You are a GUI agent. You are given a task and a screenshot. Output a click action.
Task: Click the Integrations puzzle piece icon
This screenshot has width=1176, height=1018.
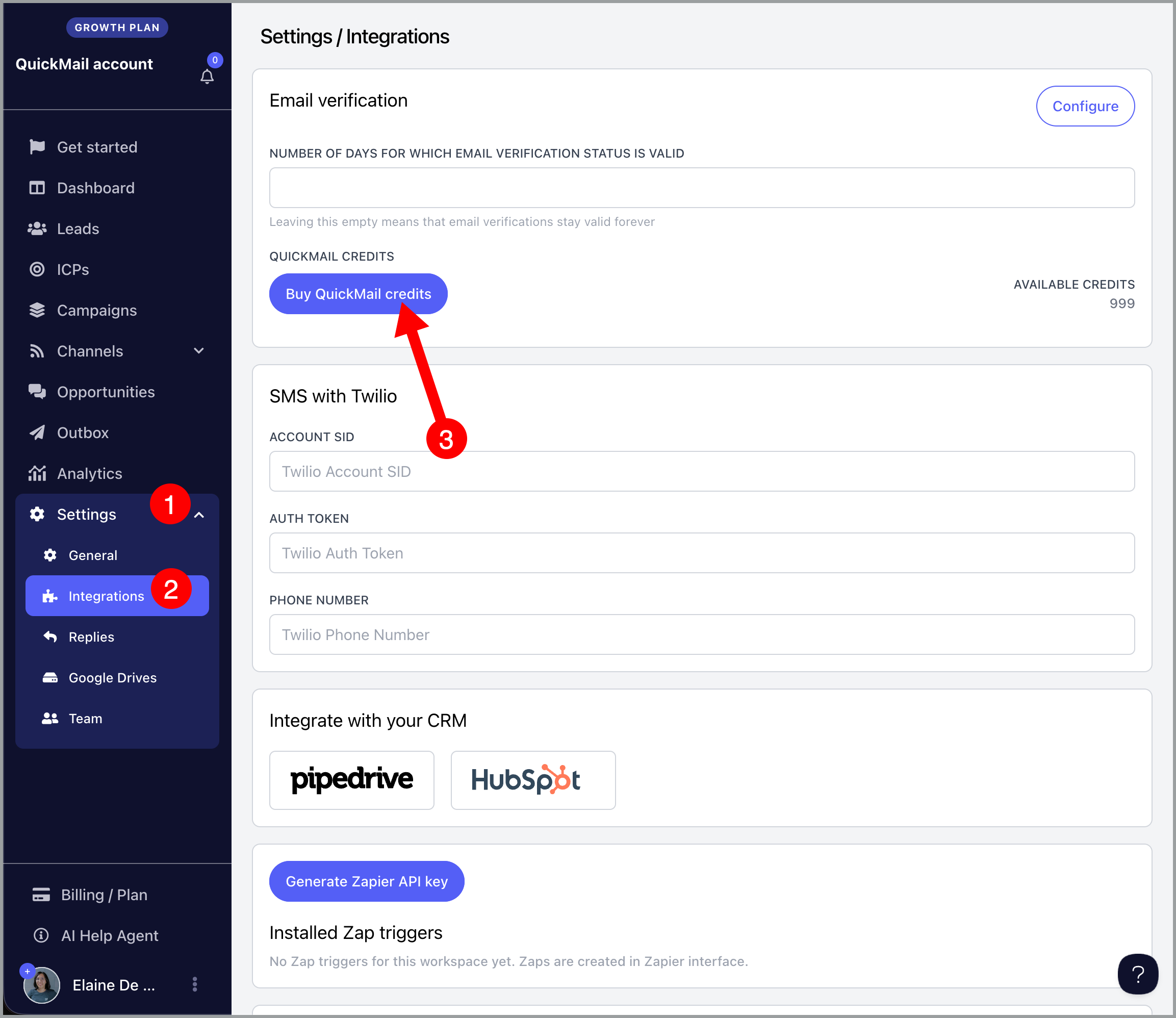(50, 597)
